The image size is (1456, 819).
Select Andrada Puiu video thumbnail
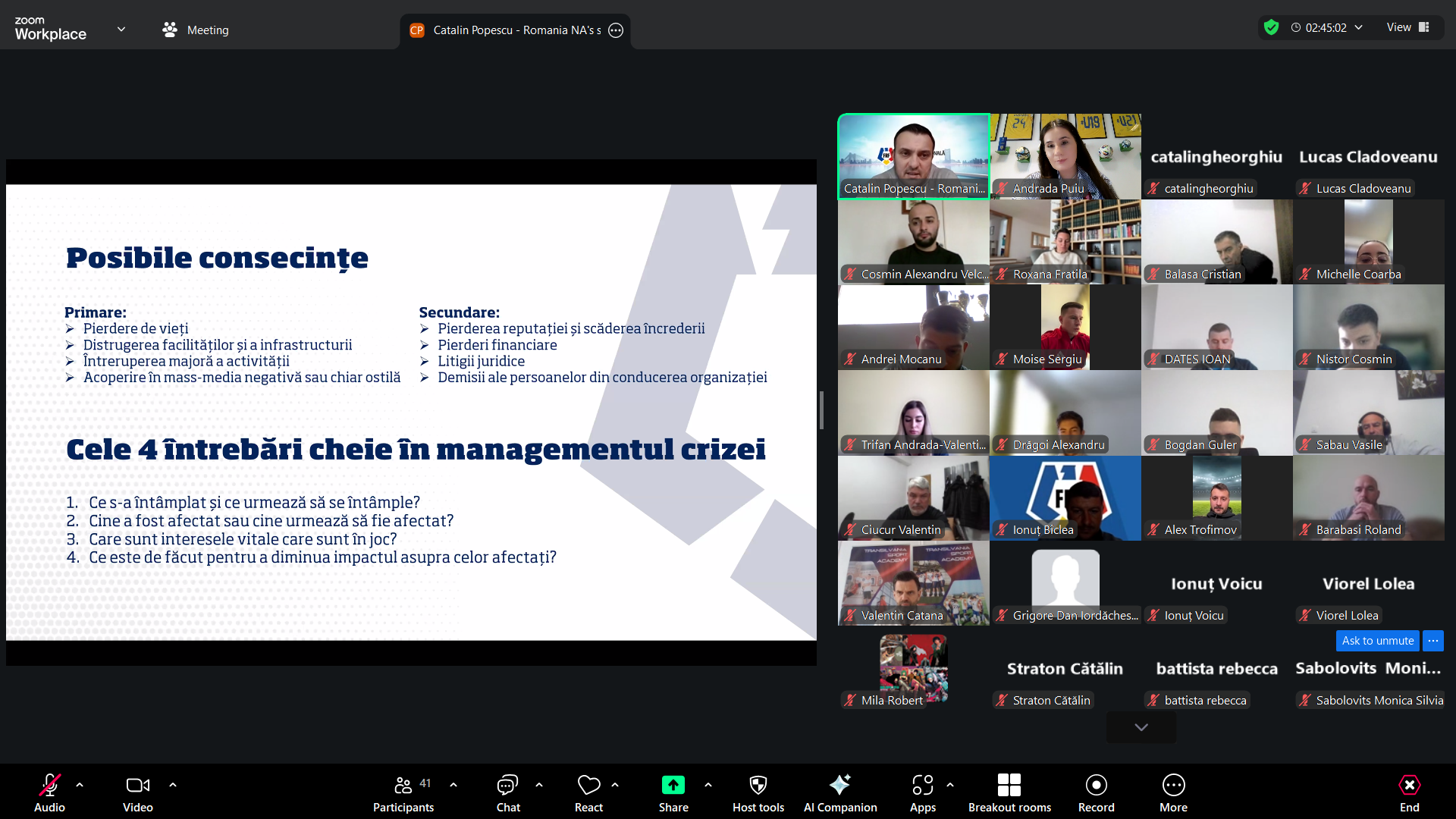[x=1065, y=156]
